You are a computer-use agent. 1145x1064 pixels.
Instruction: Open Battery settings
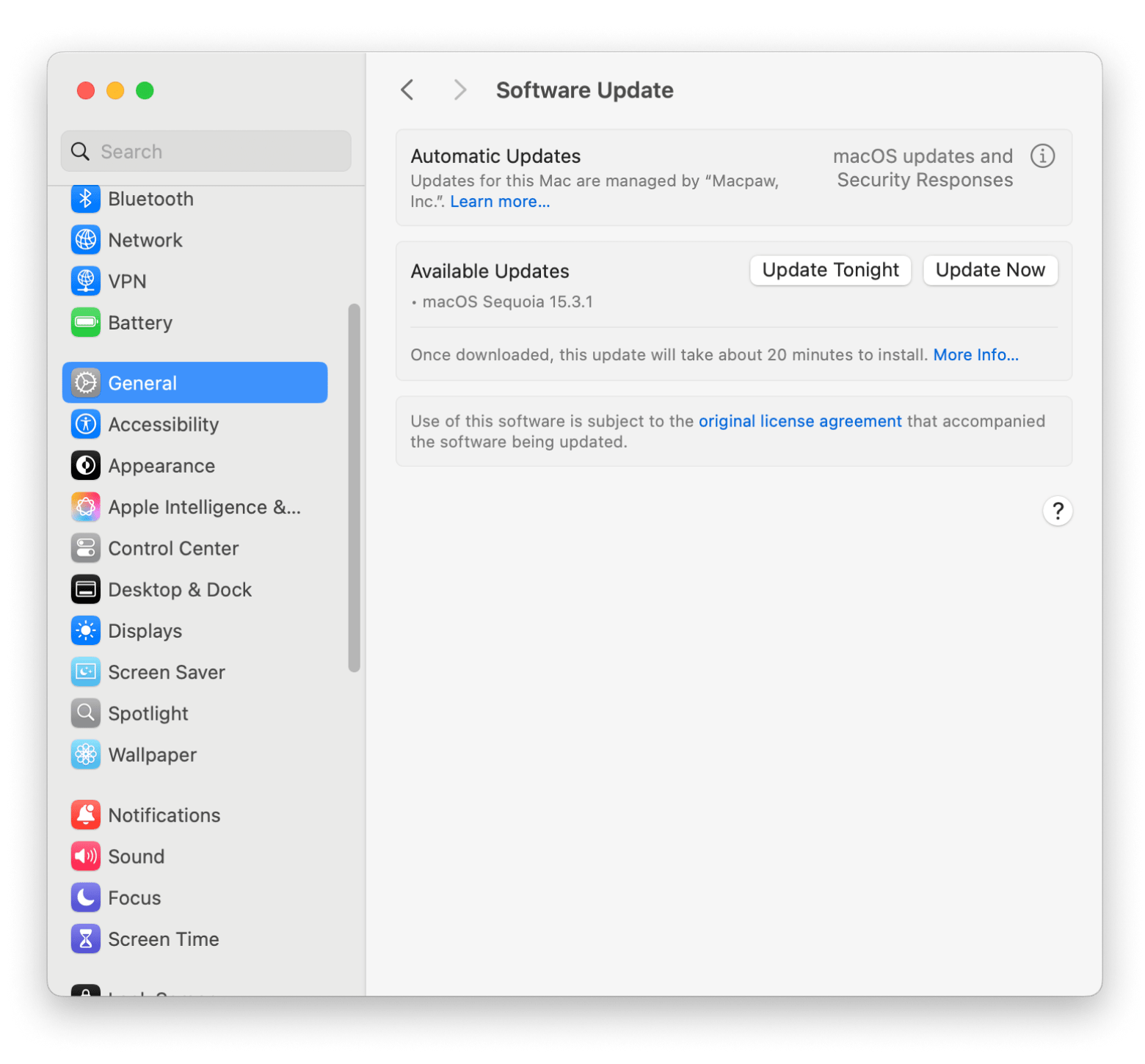tap(139, 321)
